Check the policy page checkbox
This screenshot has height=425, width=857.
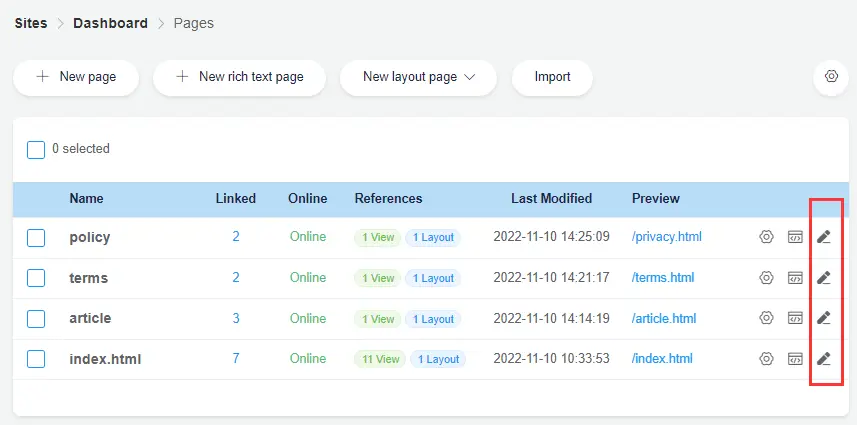[x=36, y=238]
